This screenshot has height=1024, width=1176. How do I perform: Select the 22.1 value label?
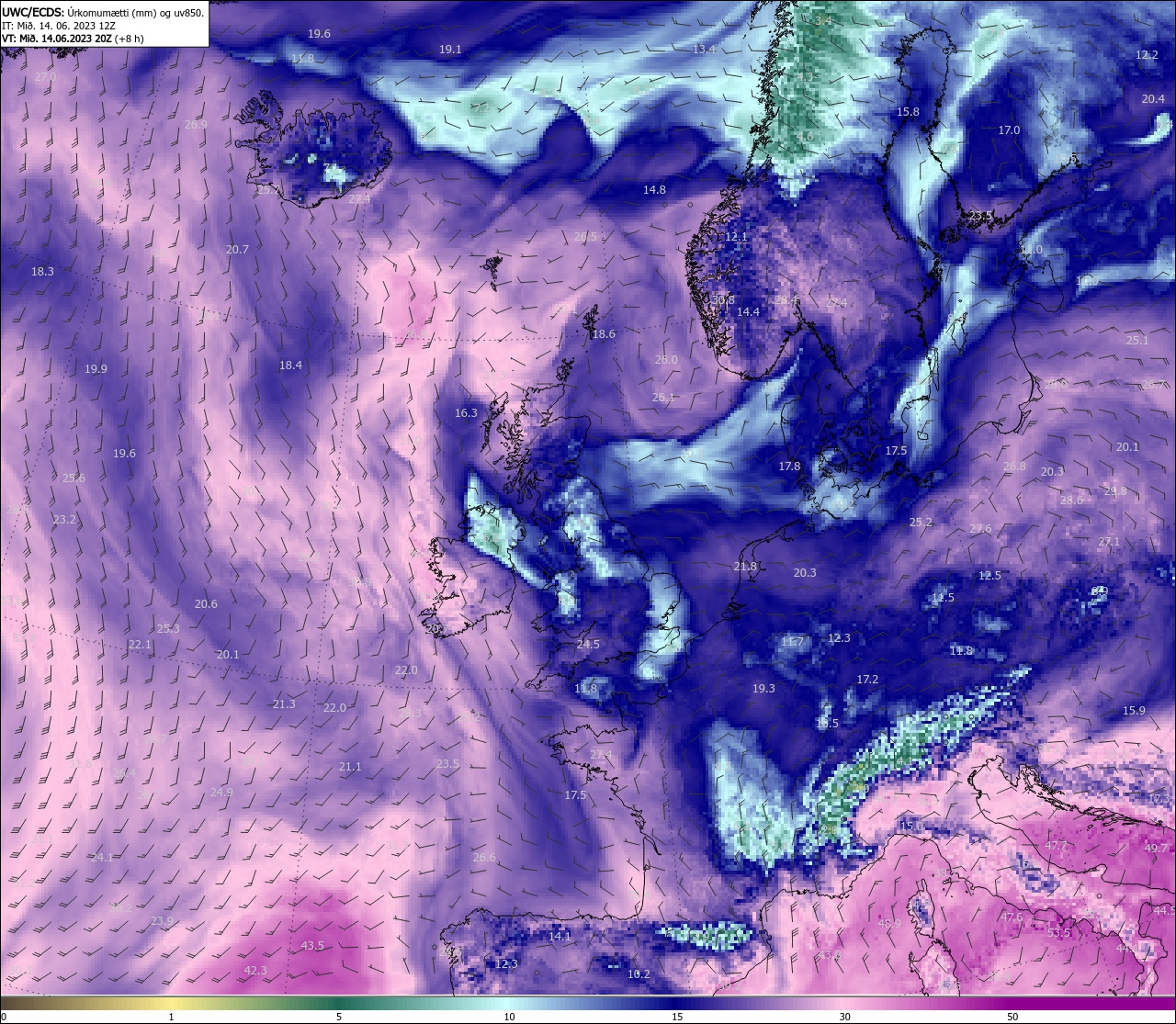click(x=140, y=645)
